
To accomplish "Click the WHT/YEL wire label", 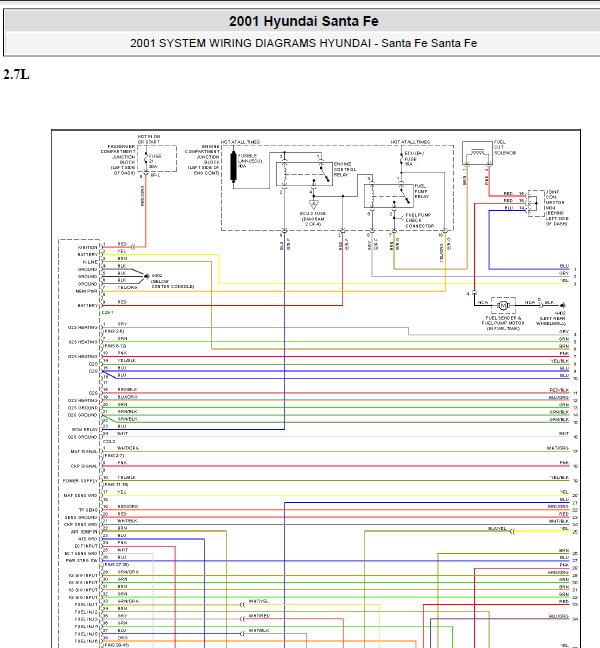I will click(259, 601).
